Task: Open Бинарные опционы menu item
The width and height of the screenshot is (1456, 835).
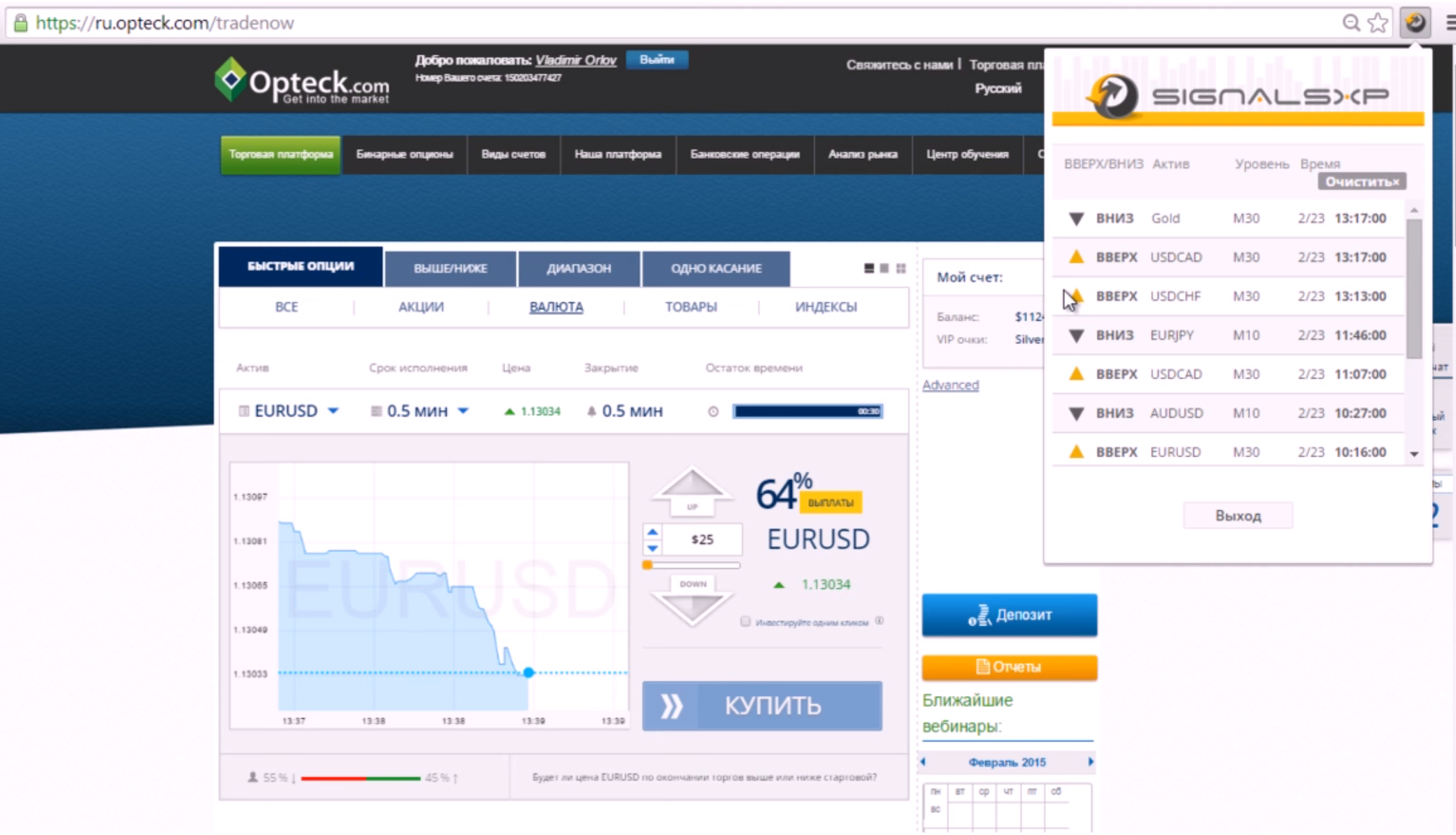Action: 404,155
